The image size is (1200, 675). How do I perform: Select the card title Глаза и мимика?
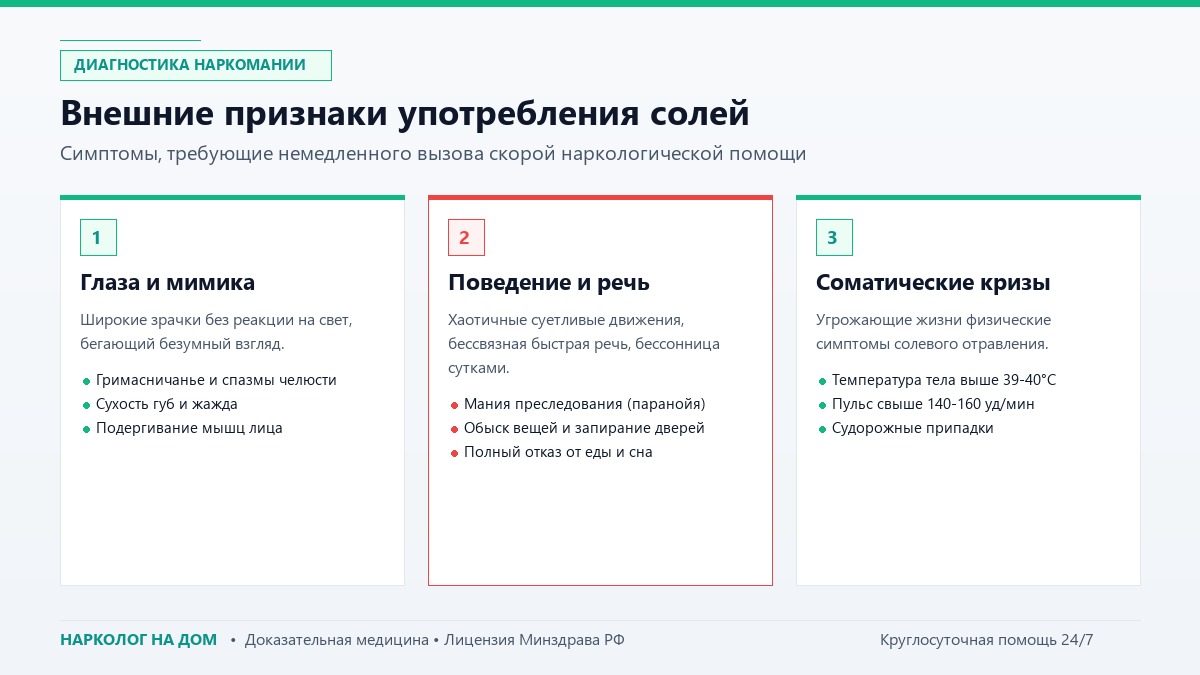168,283
